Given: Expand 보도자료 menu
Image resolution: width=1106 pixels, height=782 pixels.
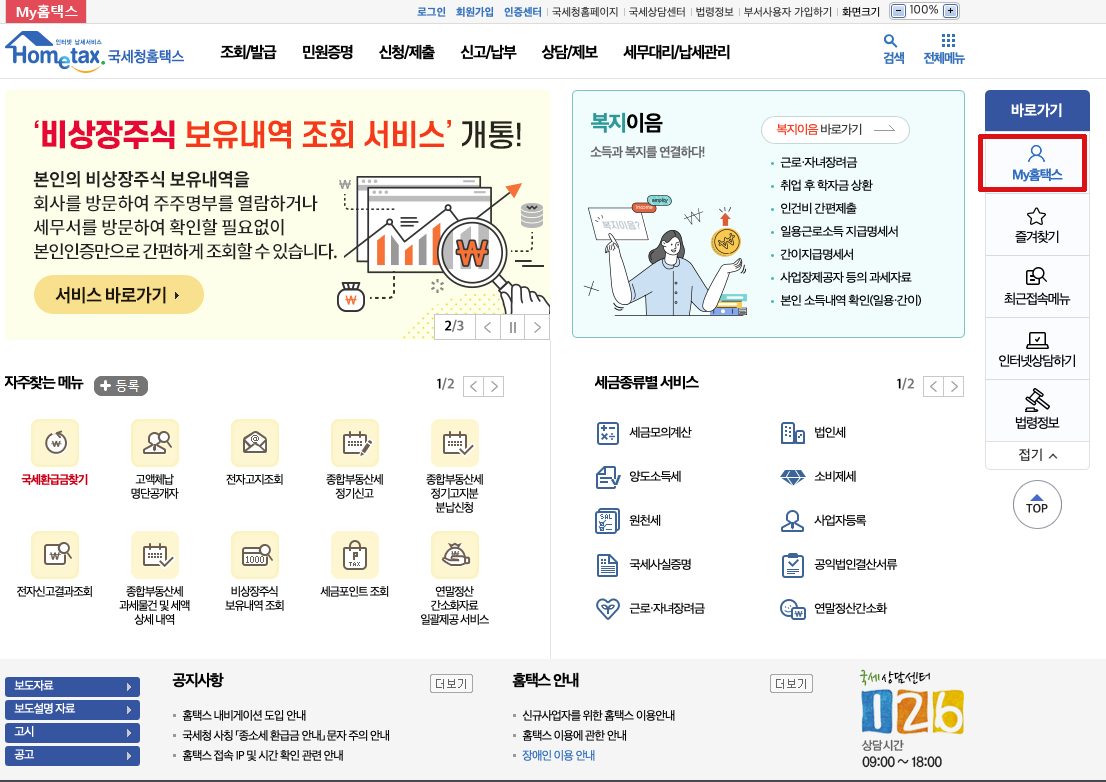Looking at the screenshot, I should click(72, 686).
